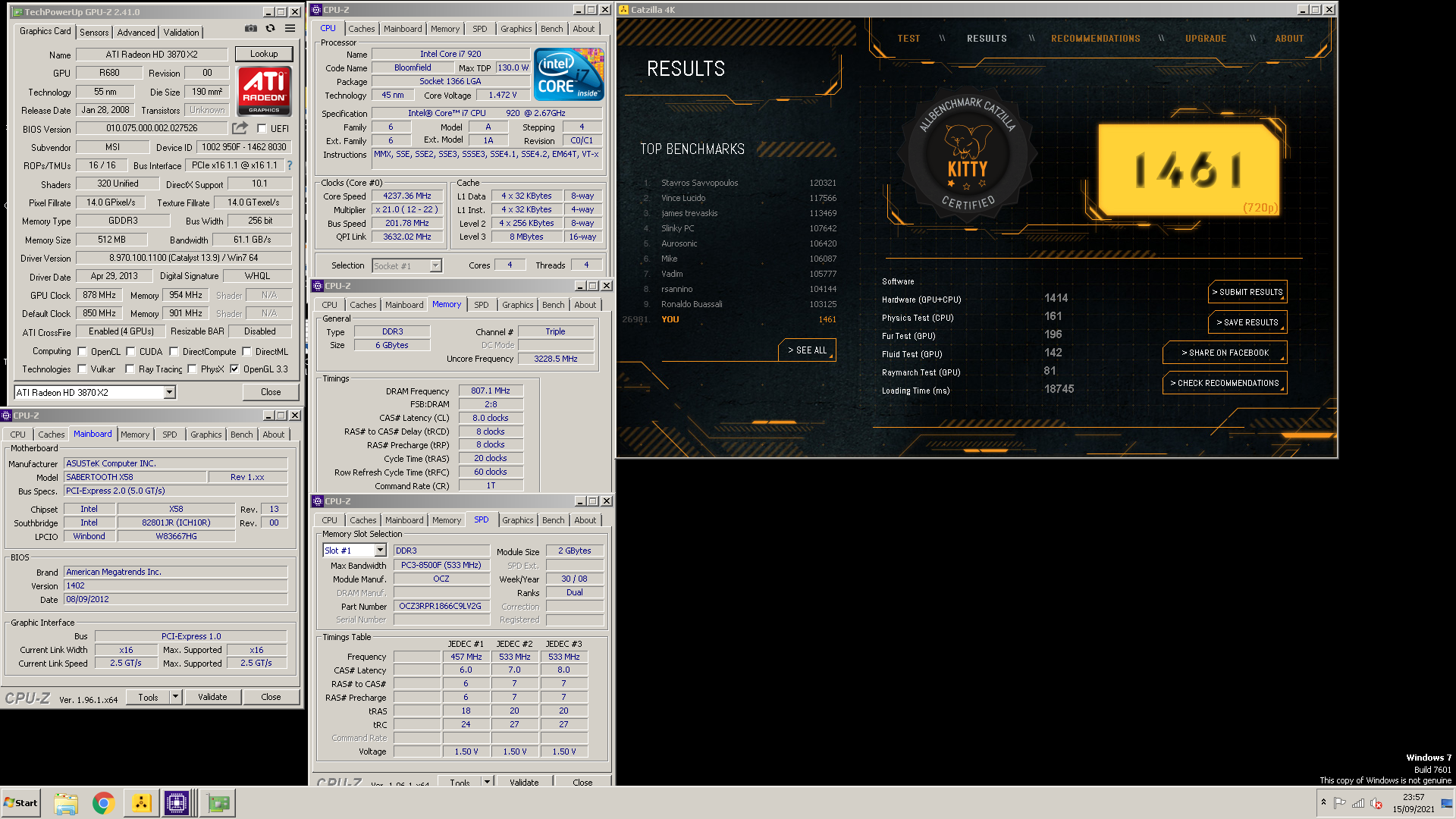Open Bench tab in top CPU-Z window
Screen dimensions: 1456x819
click(x=552, y=29)
